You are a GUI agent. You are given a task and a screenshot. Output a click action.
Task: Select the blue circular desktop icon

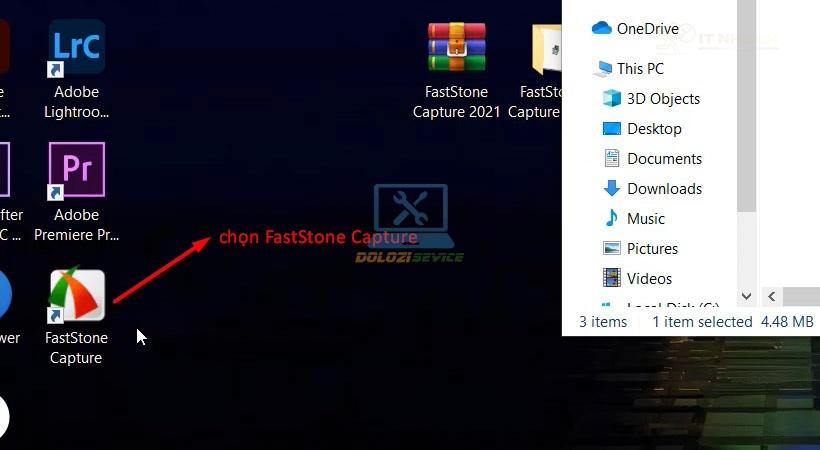point(4,294)
